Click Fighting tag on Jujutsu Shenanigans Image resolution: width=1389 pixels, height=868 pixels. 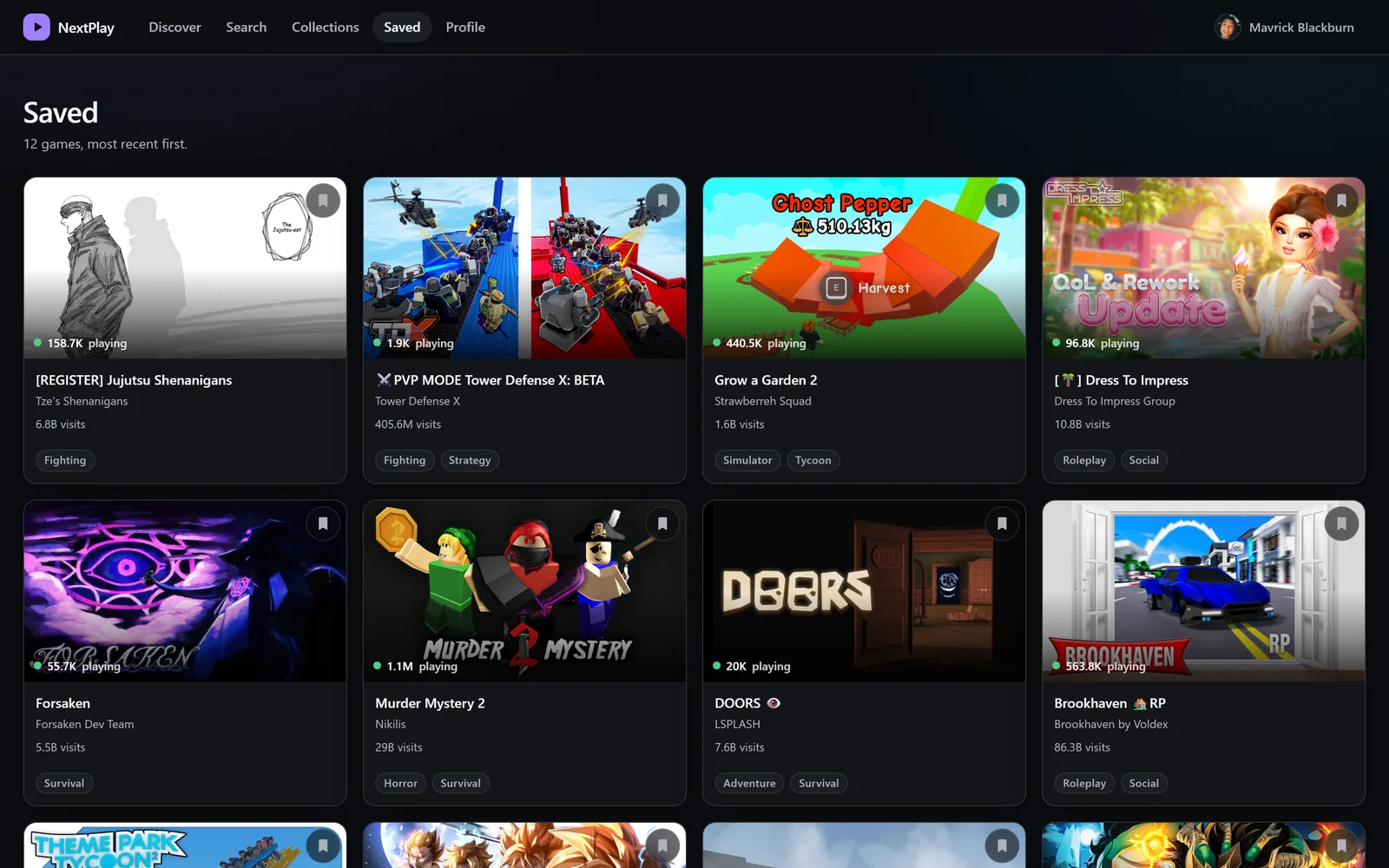pos(65,460)
